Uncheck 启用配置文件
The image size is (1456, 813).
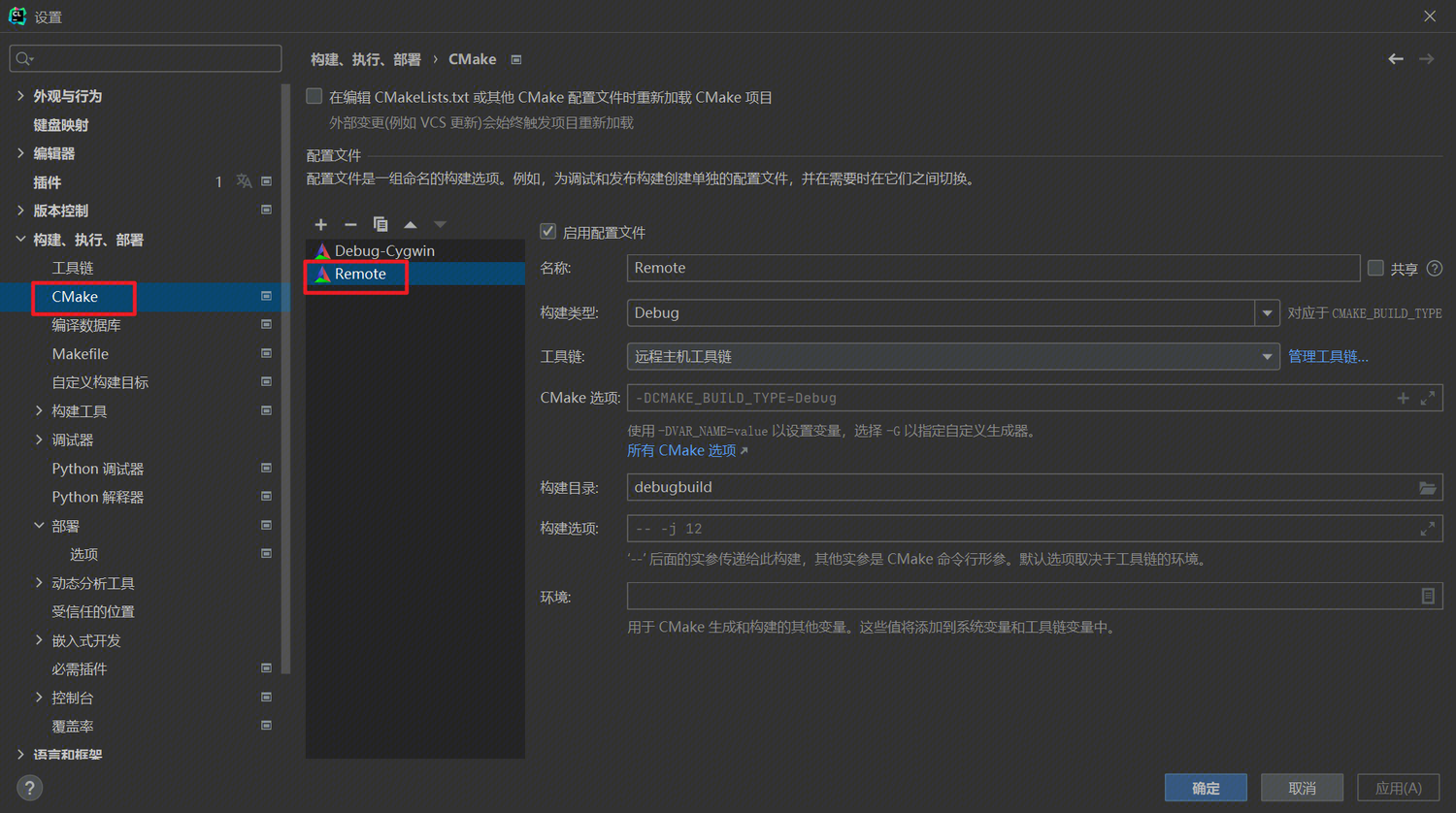pos(548,231)
